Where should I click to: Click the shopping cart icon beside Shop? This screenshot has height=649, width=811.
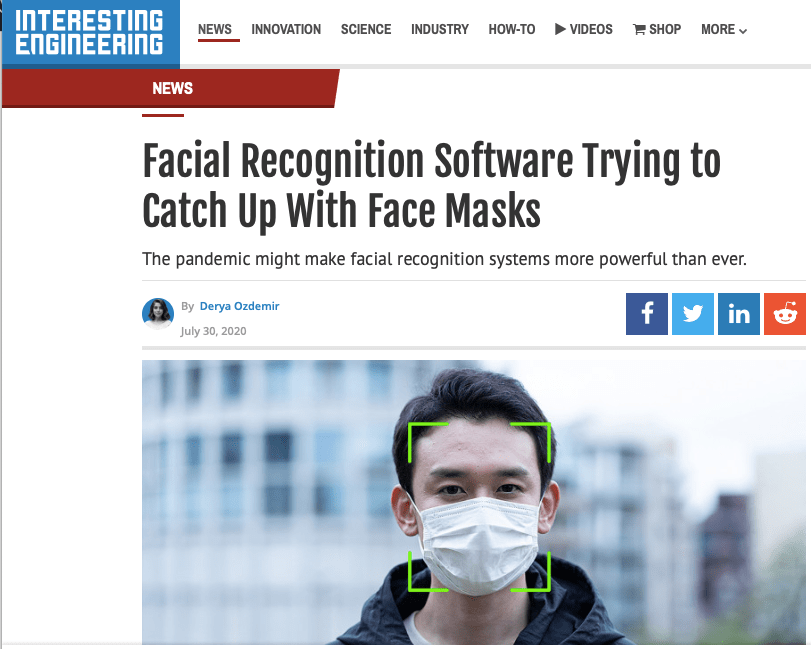point(639,29)
